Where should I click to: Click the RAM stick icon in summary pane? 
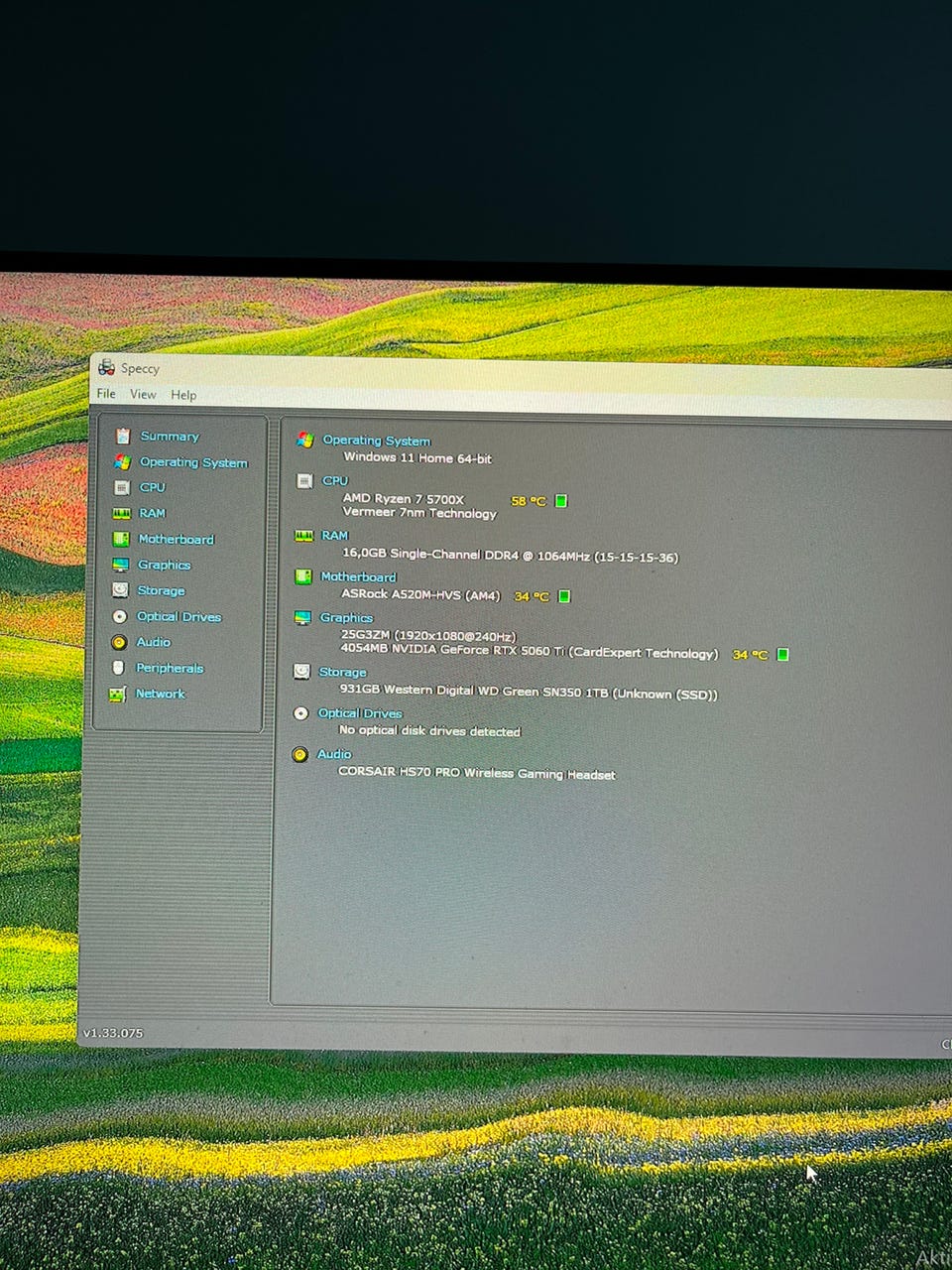pos(303,536)
